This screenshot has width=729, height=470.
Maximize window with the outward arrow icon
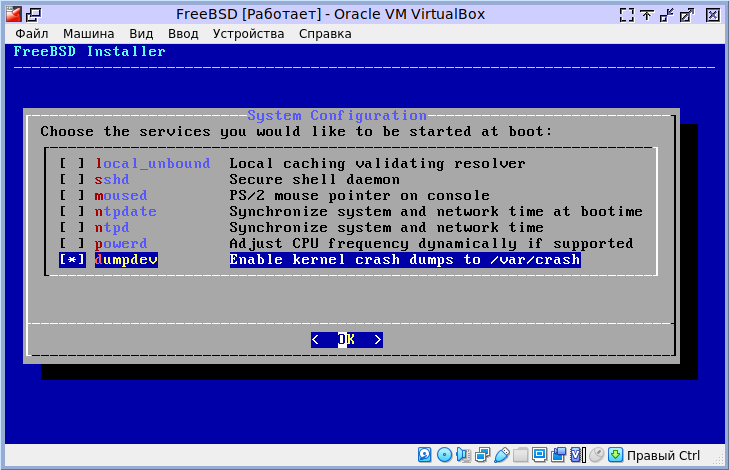687,15
